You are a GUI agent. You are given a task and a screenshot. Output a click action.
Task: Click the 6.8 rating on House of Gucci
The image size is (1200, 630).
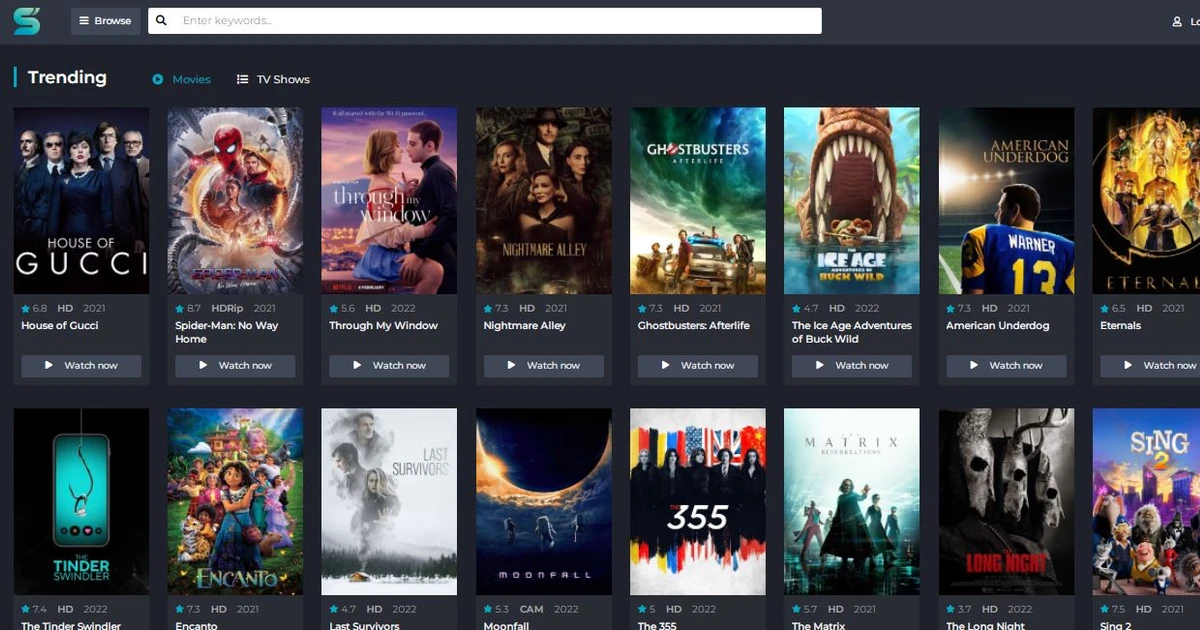35,308
